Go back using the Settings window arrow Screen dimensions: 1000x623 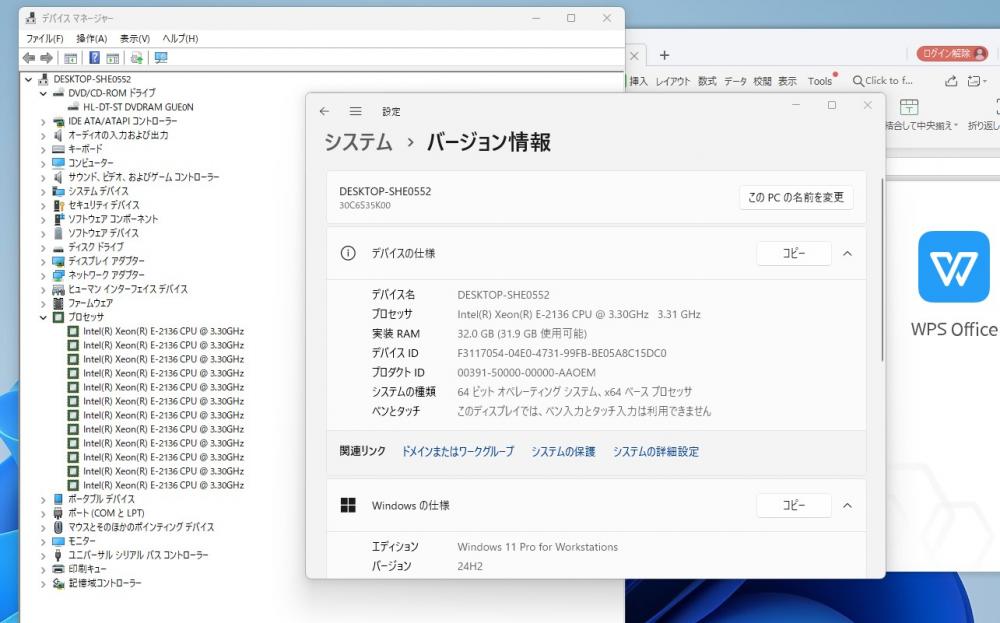[x=324, y=111]
